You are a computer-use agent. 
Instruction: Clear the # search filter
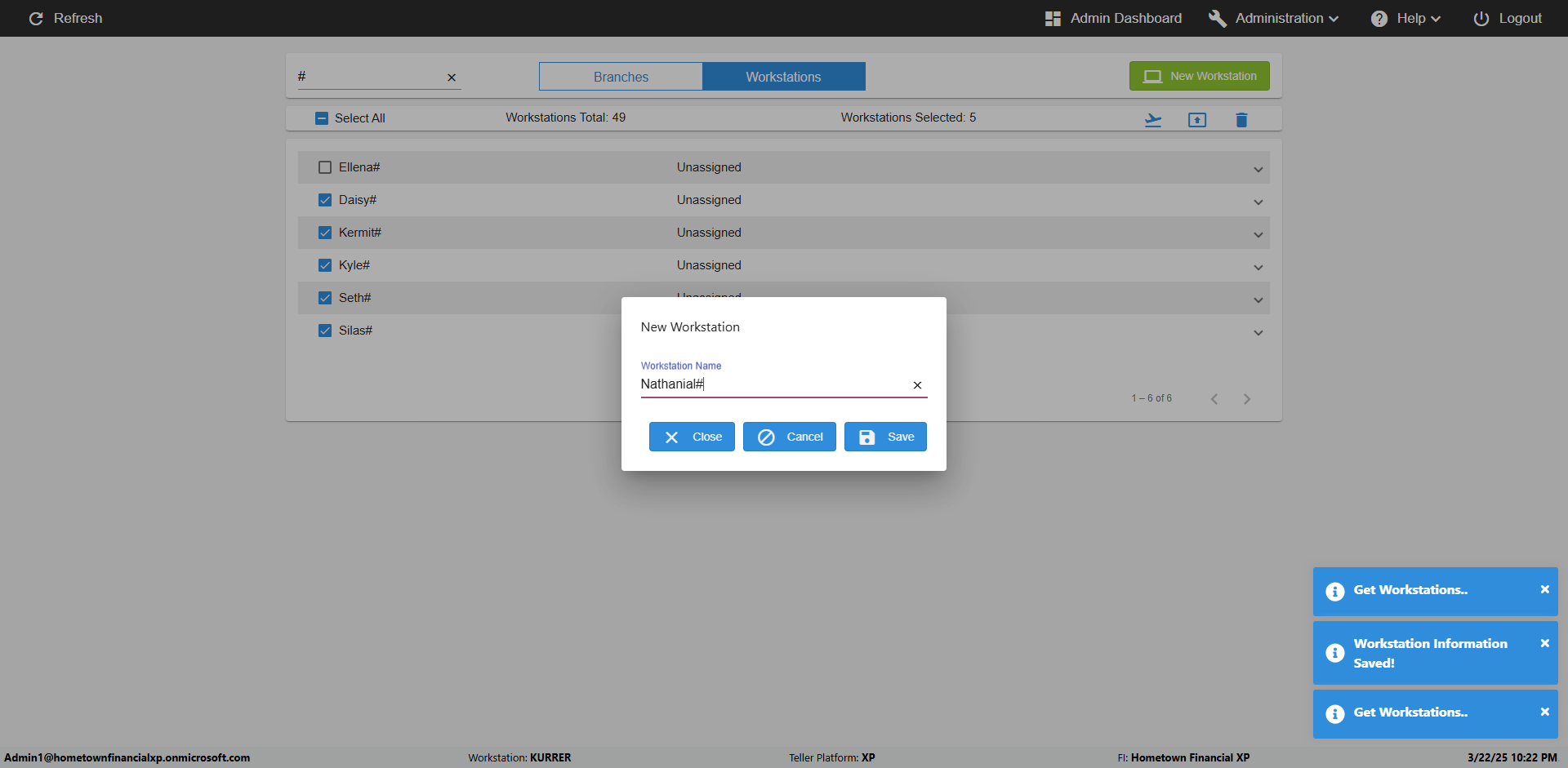point(452,78)
